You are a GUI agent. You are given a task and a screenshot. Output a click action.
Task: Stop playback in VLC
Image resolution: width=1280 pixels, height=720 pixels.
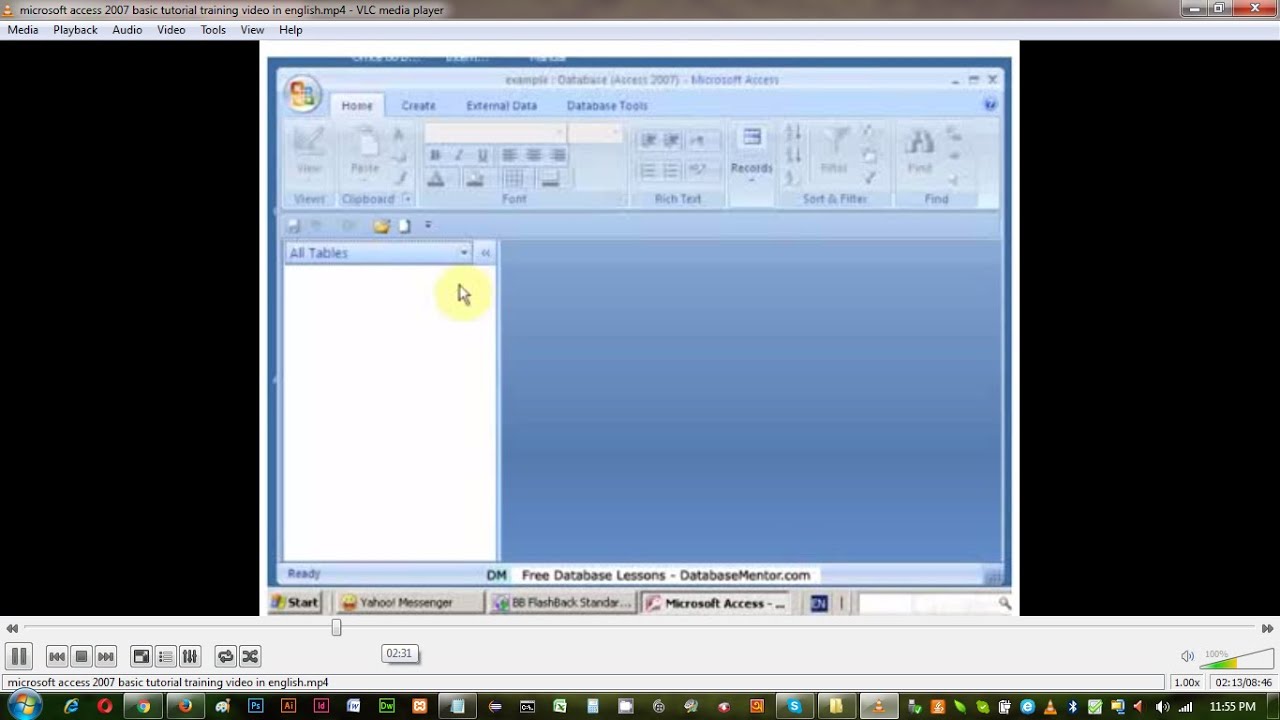[81, 656]
